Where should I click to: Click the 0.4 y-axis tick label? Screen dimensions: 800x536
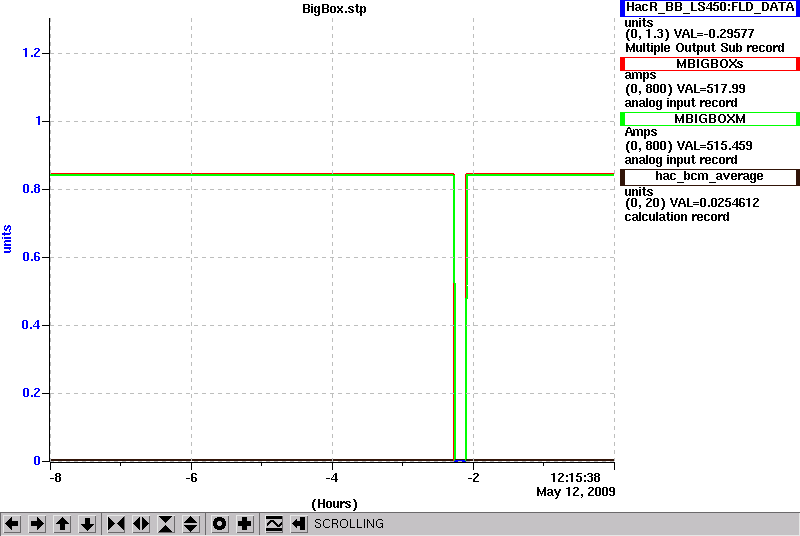[x=31, y=325]
